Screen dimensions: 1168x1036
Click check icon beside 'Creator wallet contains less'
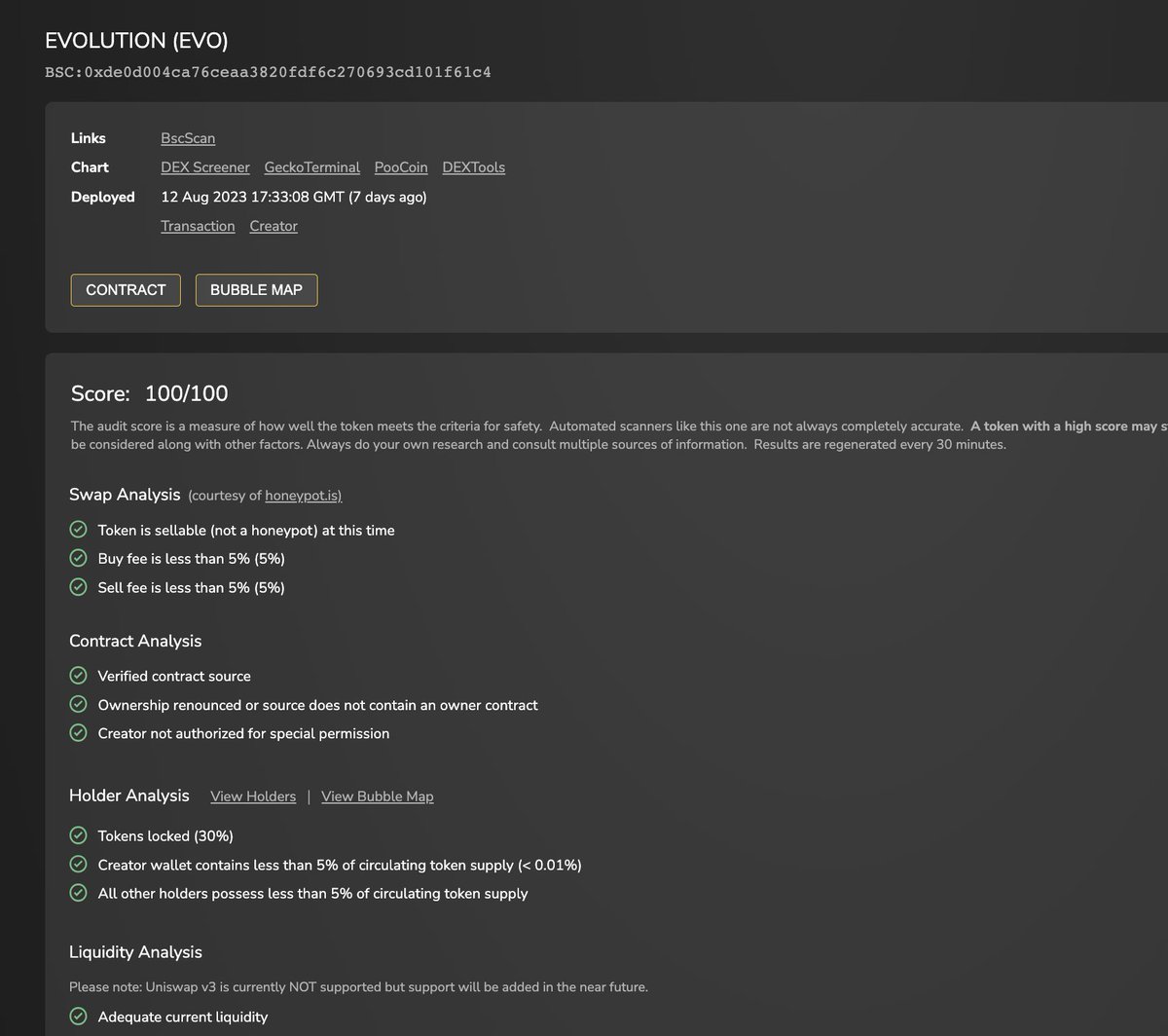coord(79,864)
